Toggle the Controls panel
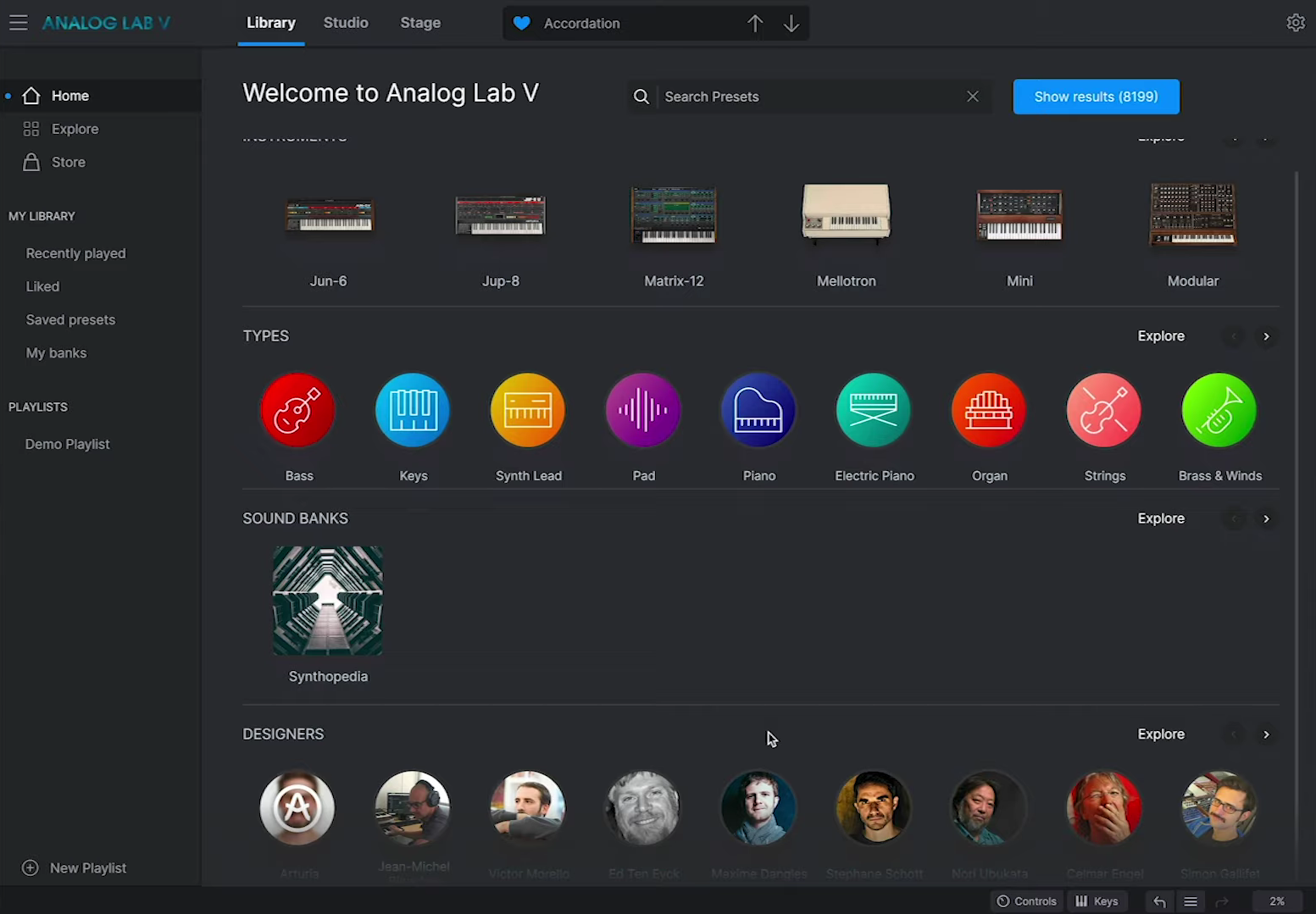The image size is (1316, 914). pyautogui.click(x=1026, y=901)
